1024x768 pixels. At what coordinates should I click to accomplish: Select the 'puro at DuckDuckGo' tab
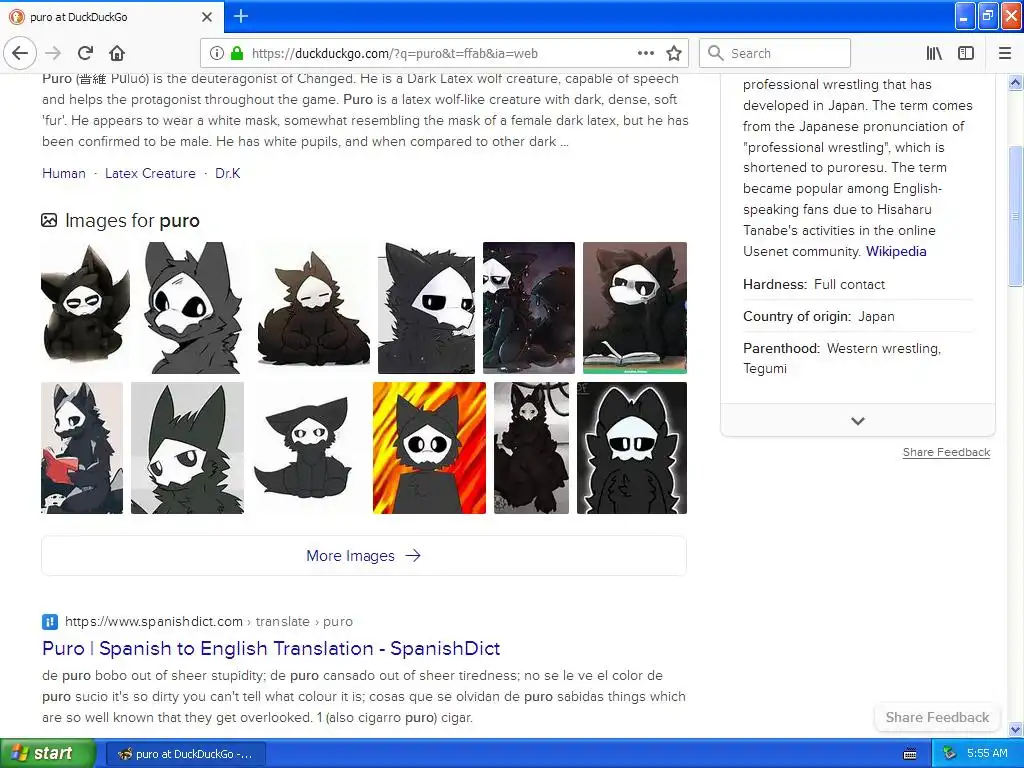(111, 17)
